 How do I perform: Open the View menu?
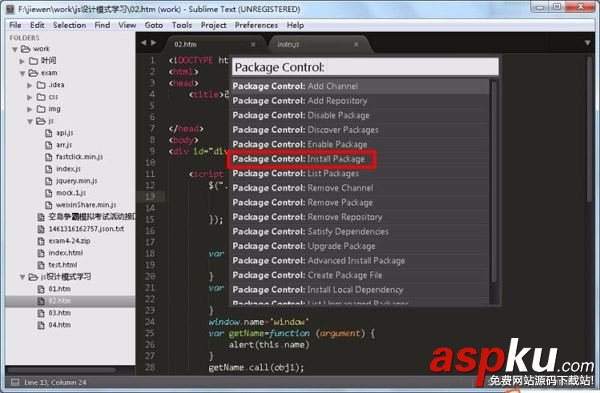[127, 25]
